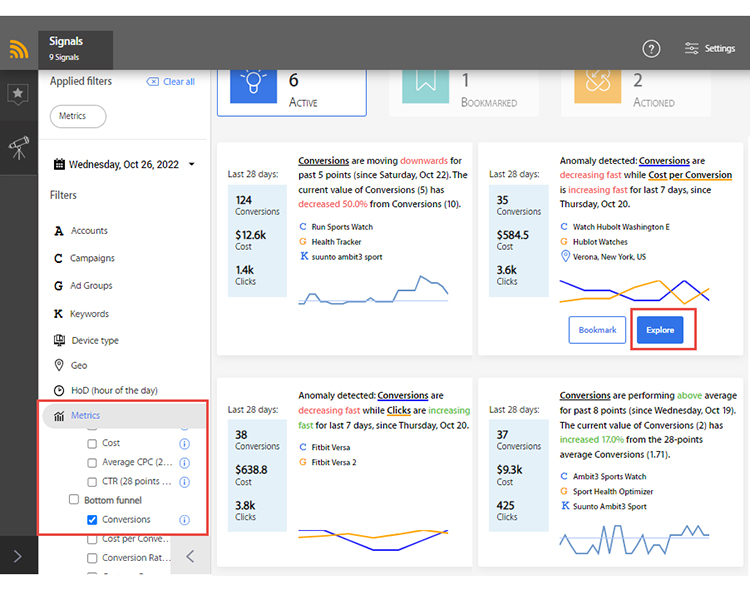Collapse the Metrics filter section
This screenshot has width=750, height=590.
coord(124,415)
